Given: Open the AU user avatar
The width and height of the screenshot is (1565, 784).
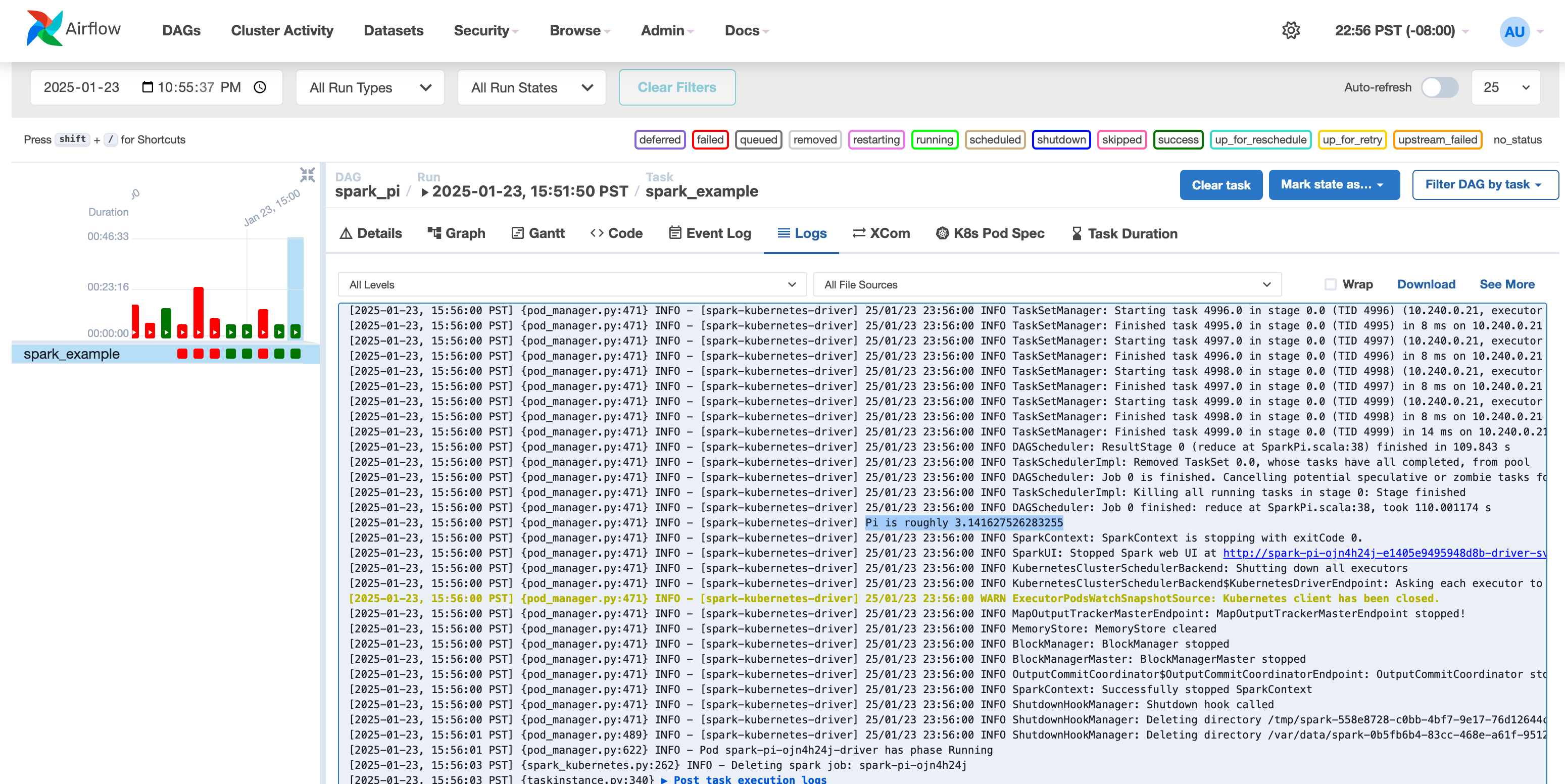Looking at the screenshot, I should tap(1514, 31).
